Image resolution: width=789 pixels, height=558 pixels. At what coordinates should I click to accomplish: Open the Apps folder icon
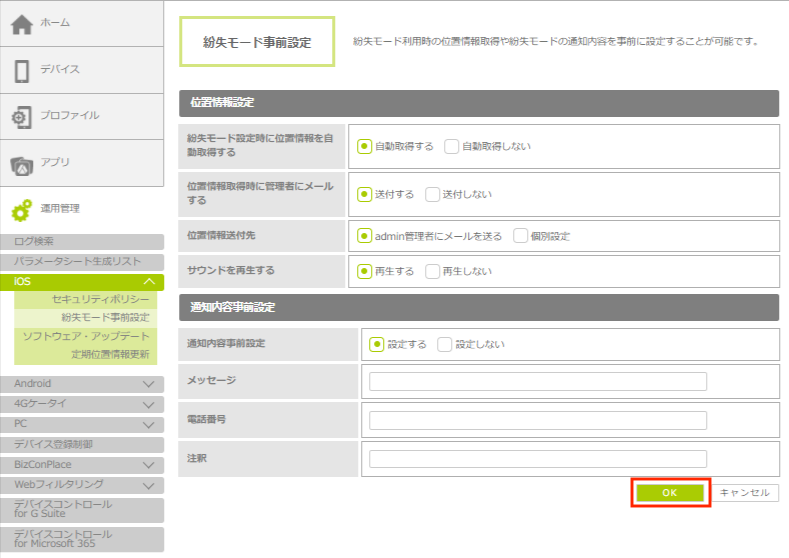[22, 163]
